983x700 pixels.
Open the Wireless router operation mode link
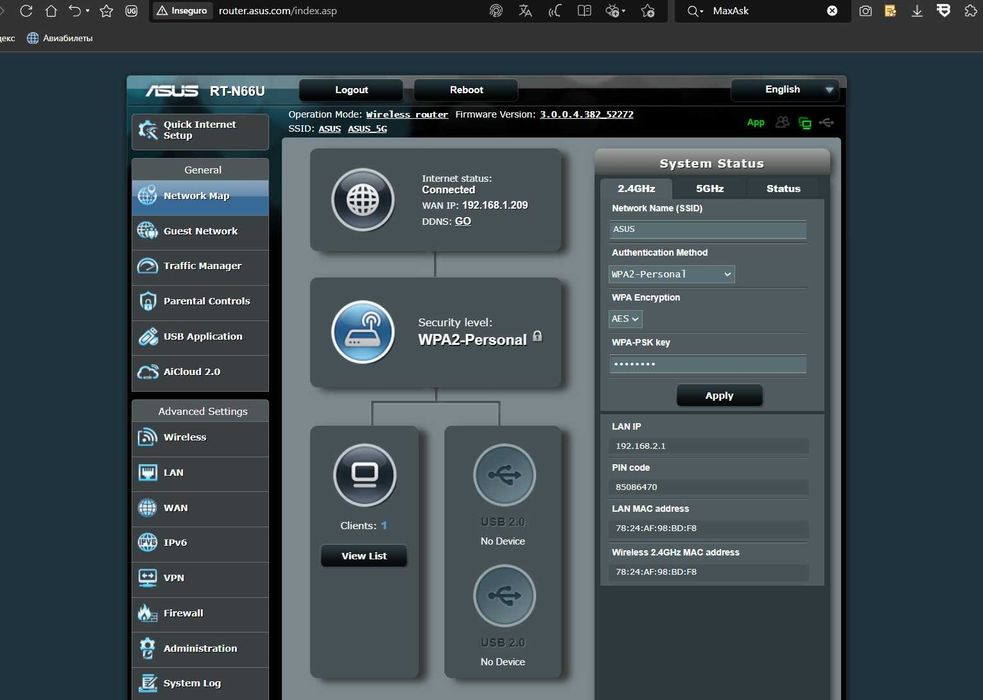(407, 115)
